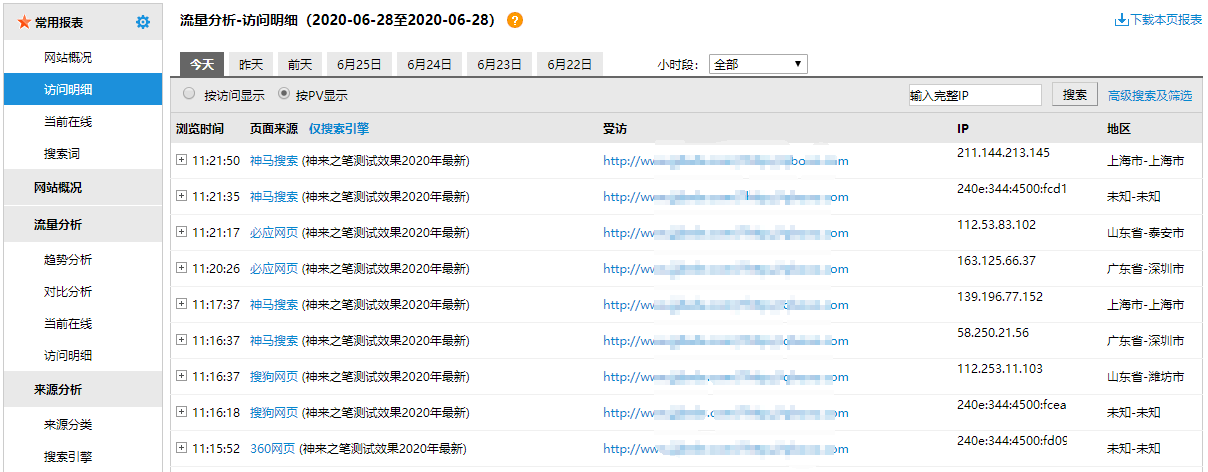Click the red star icon beside 常用报表

[24, 22]
